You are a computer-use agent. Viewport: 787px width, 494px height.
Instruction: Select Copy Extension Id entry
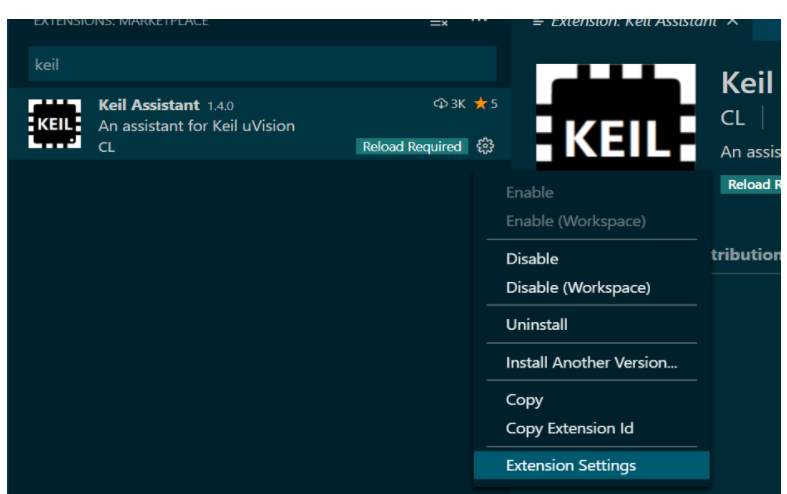tap(570, 428)
